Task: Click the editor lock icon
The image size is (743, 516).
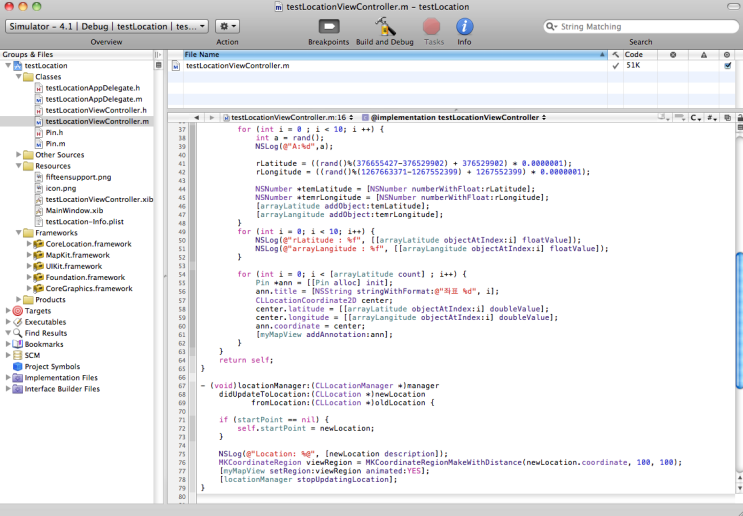Action: click(x=740, y=118)
